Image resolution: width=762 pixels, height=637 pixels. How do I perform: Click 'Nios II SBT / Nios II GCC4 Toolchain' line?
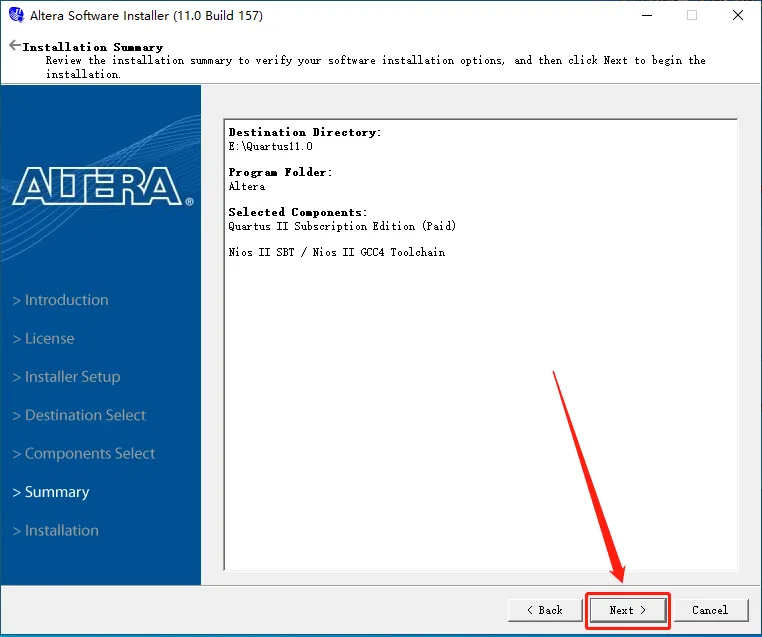tap(337, 252)
